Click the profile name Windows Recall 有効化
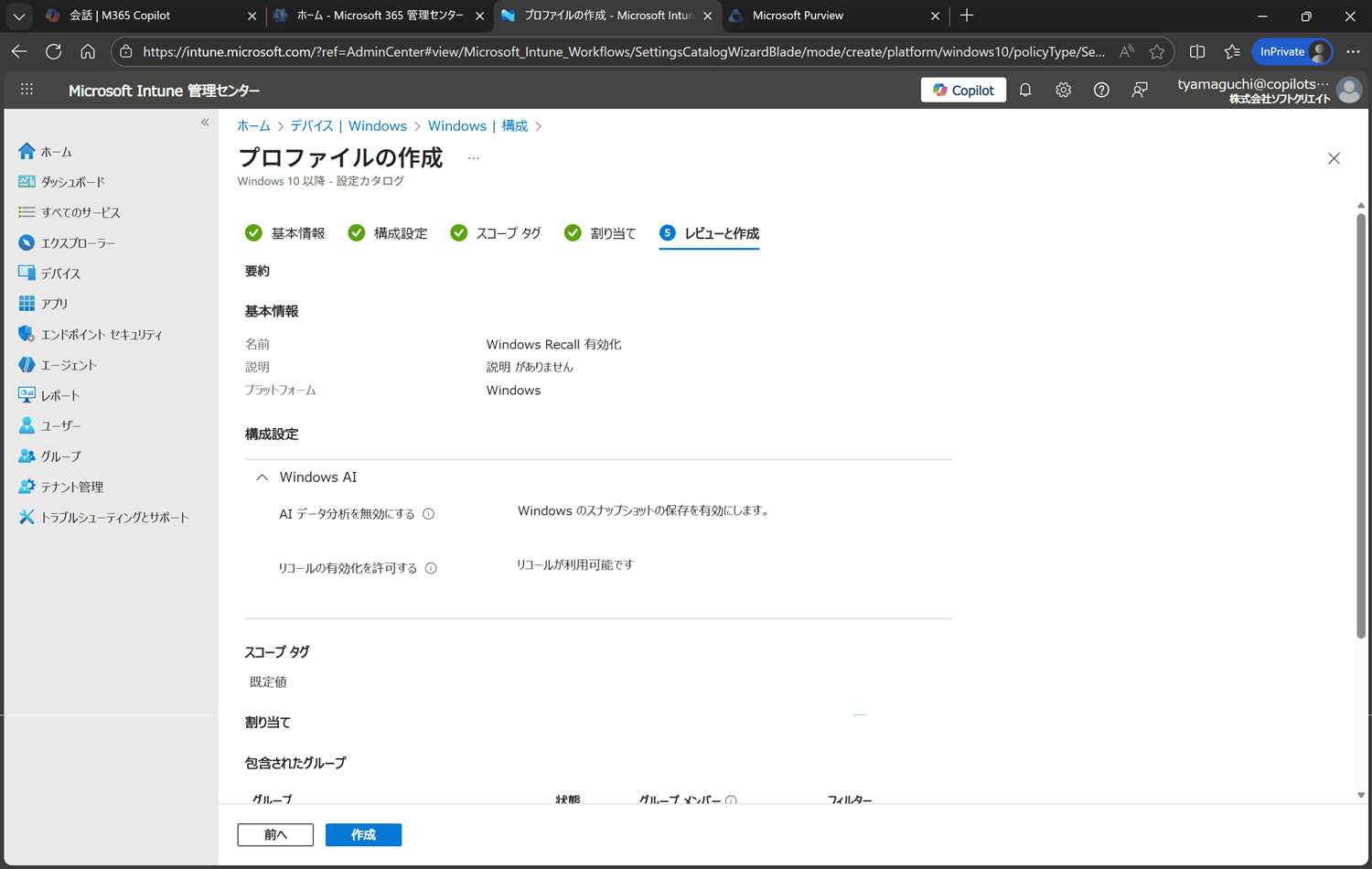This screenshot has width=1372, height=869. click(x=553, y=345)
